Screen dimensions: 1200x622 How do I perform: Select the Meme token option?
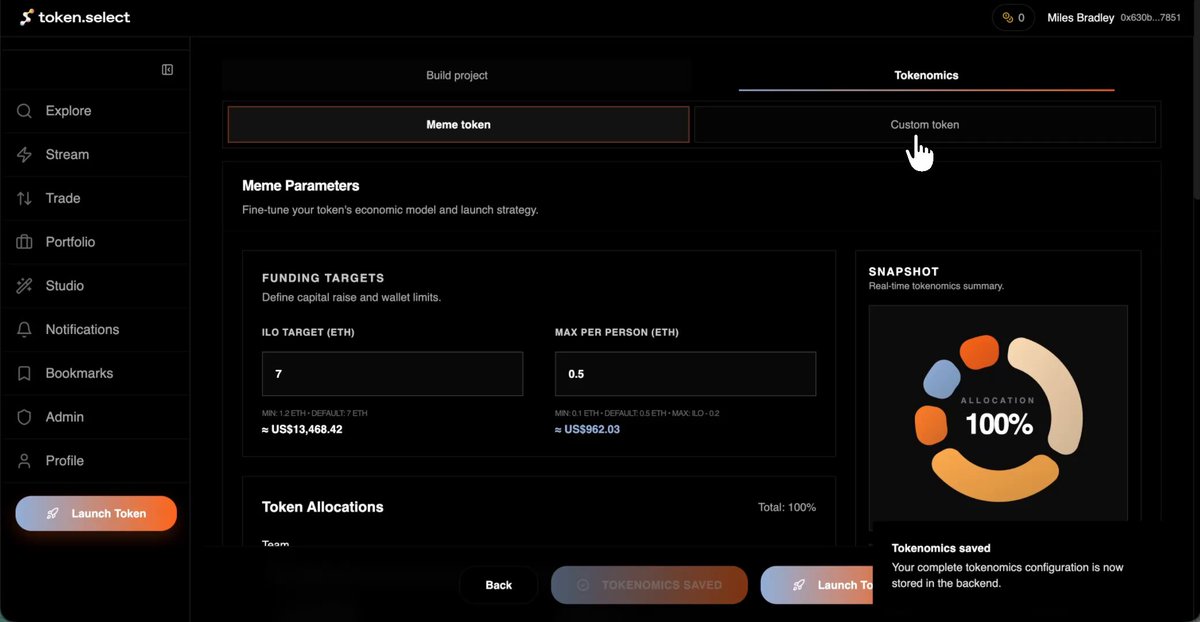[458, 125]
